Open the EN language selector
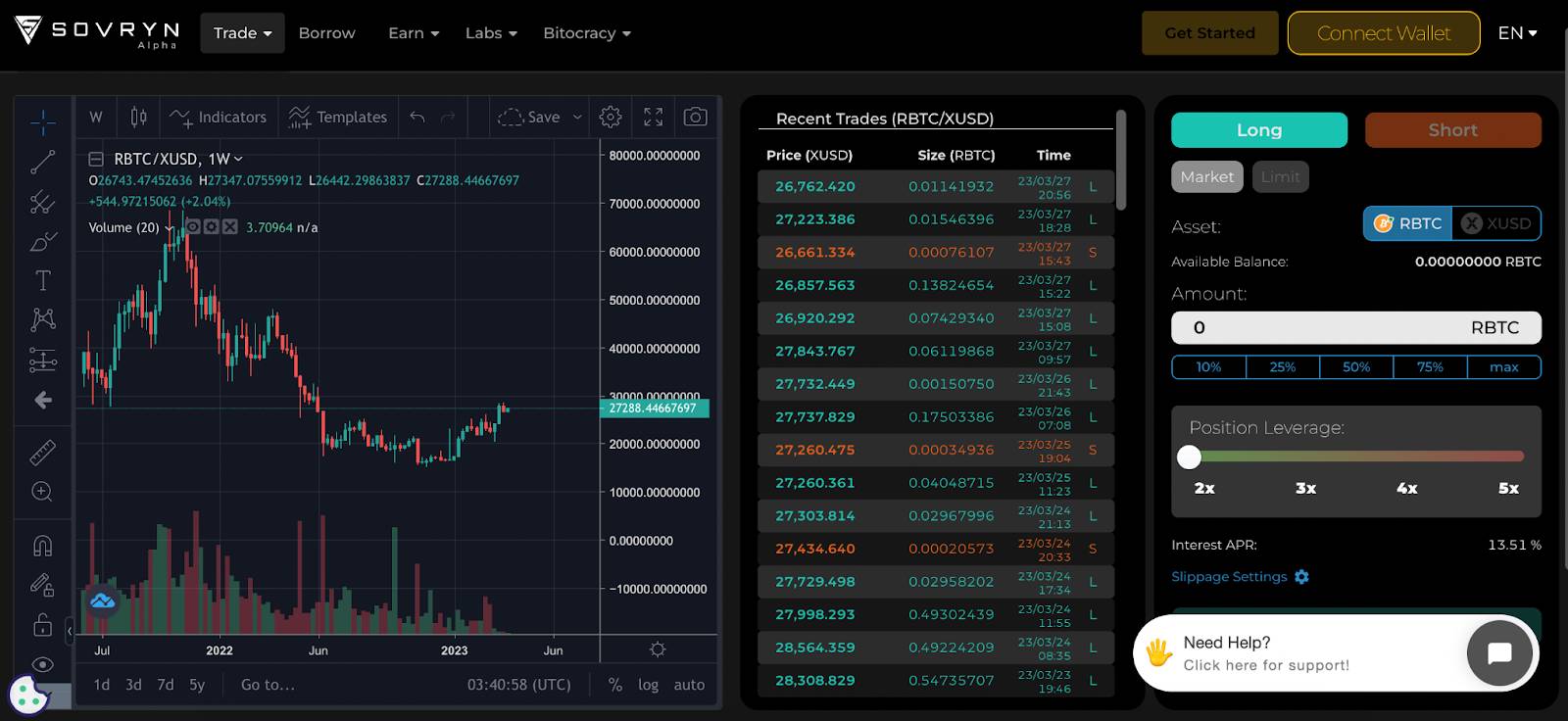The image size is (1568, 721). pyautogui.click(x=1517, y=32)
